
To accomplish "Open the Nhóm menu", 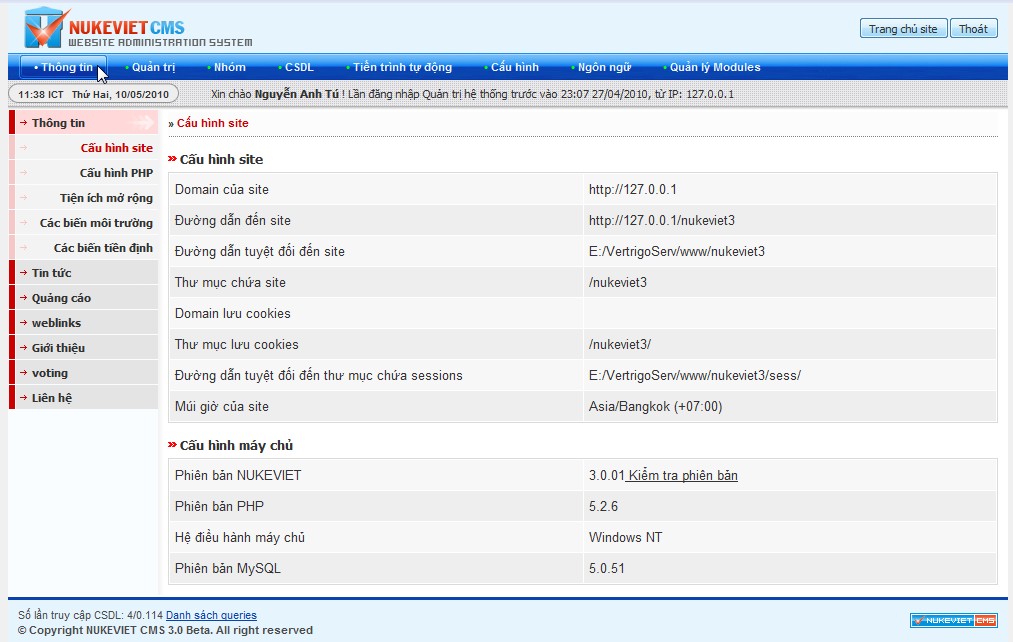I will (x=226, y=67).
